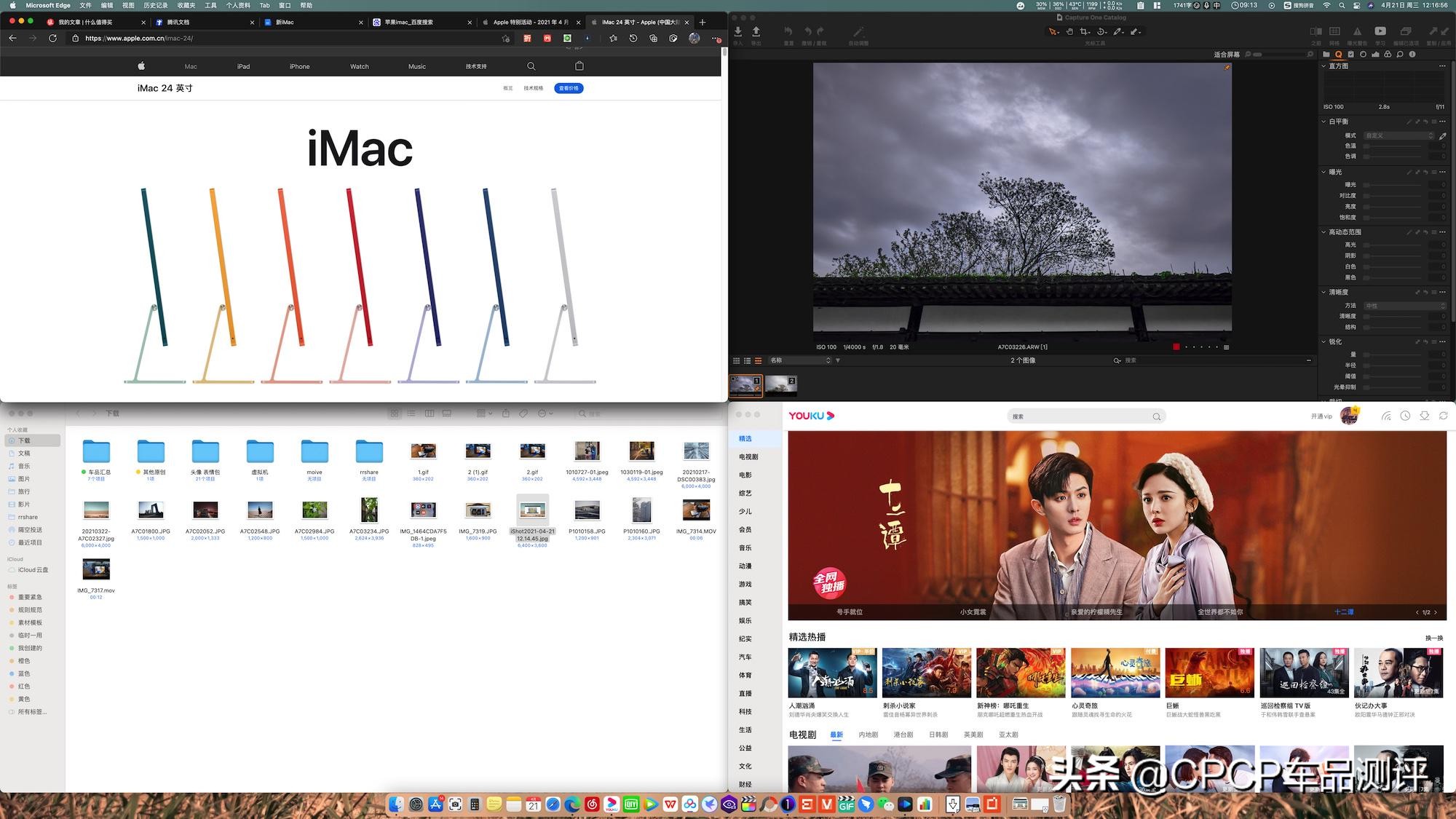
Task: Toggle the 曝光警告 exposure warning overlay
Action: [x=1356, y=31]
